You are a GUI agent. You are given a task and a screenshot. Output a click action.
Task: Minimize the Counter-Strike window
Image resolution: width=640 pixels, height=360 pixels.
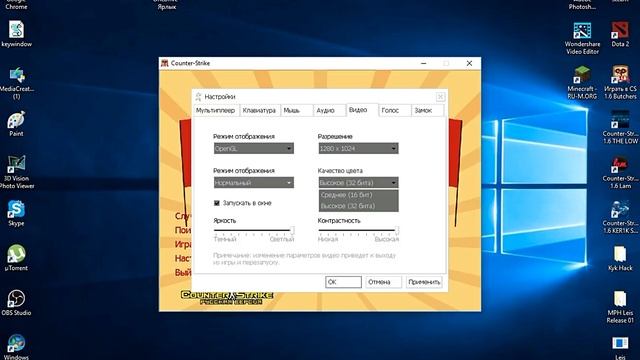point(424,63)
